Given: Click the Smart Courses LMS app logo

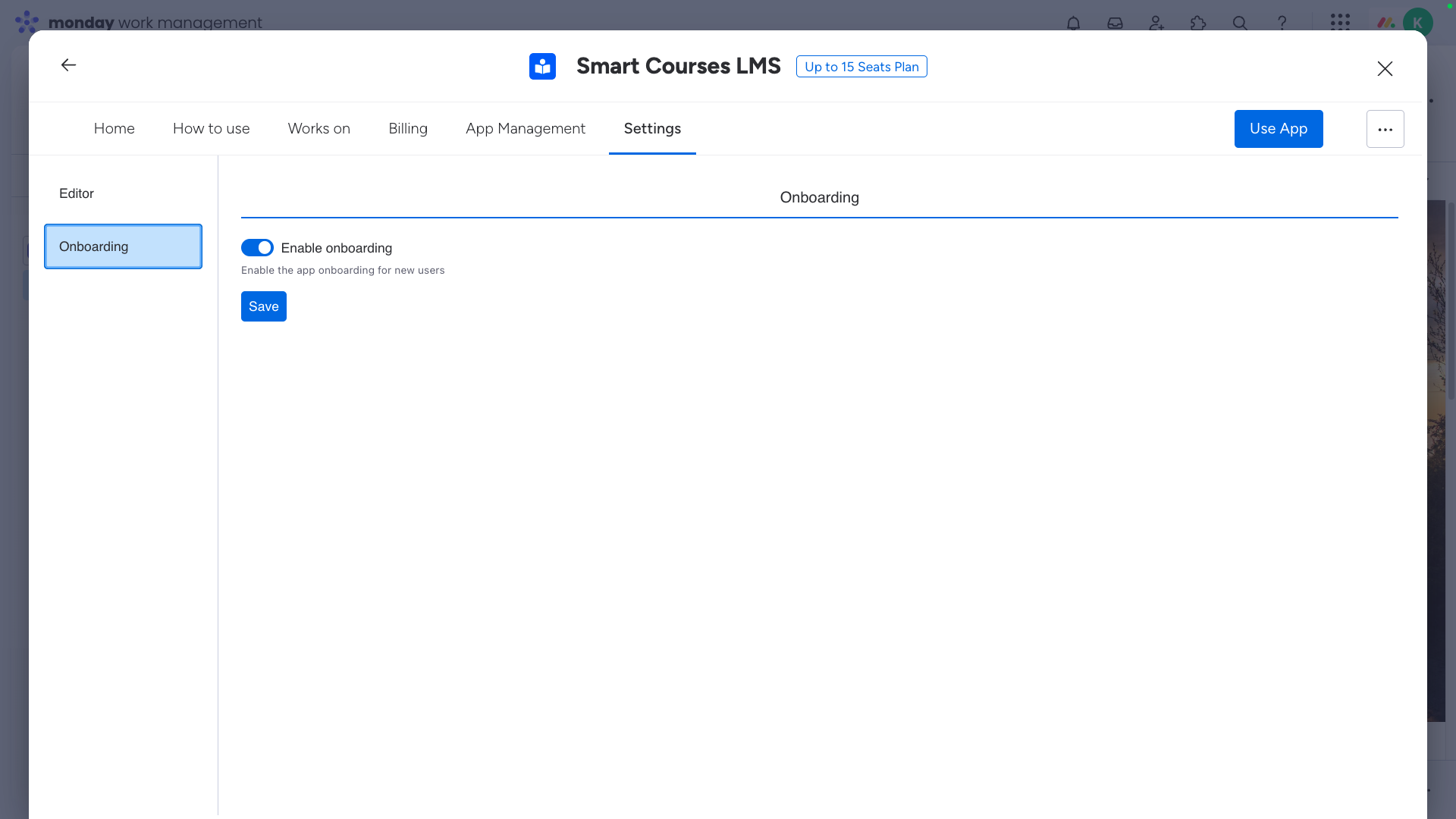Looking at the screenshot, I should click(542, 66).
